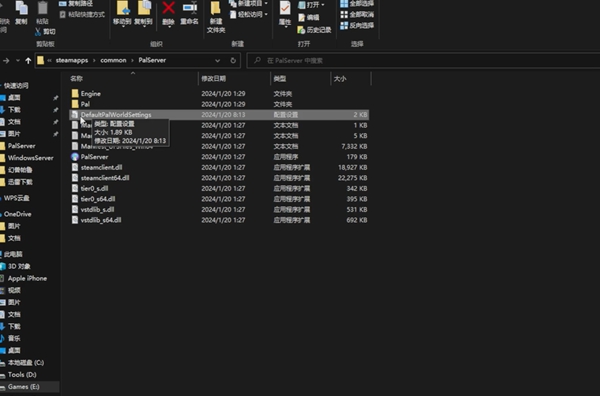Open Apple iPhone device in sidebar
This screenshot has width=600, height=396.
[27, 278]
